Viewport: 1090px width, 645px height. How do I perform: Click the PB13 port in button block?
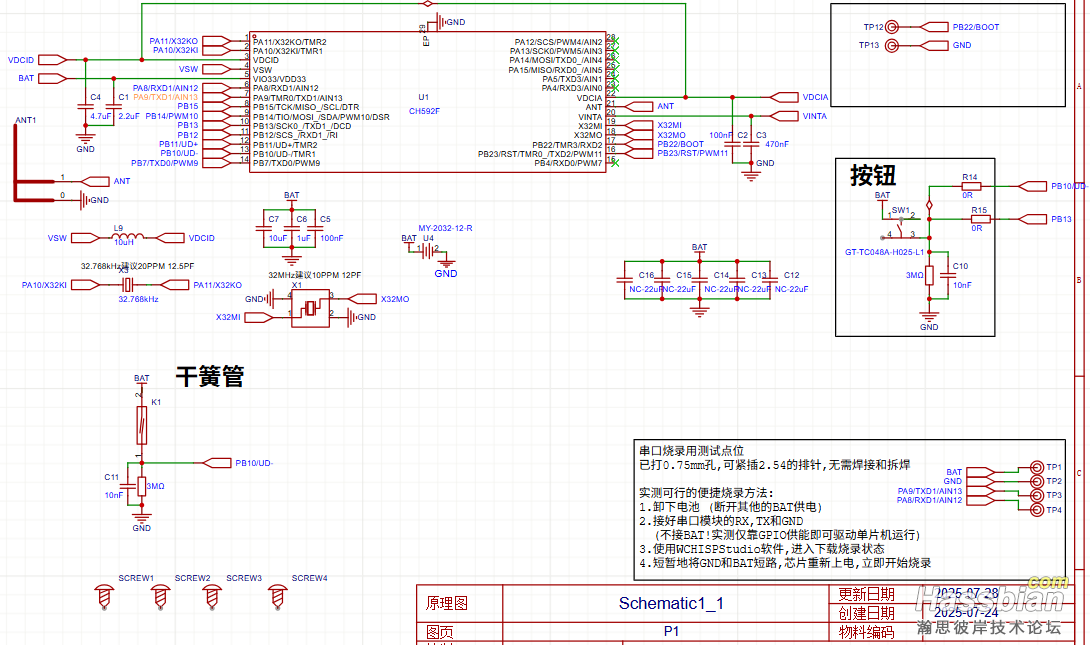(x=1032, y=219)
